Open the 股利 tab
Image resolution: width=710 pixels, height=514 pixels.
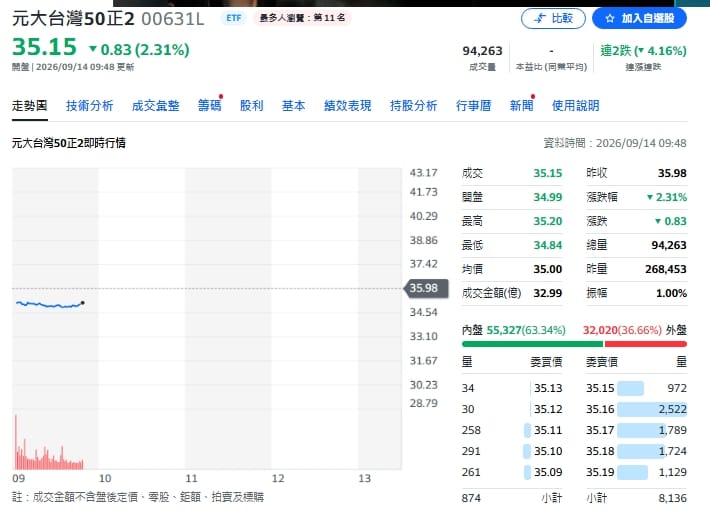[x=251, y=106]
